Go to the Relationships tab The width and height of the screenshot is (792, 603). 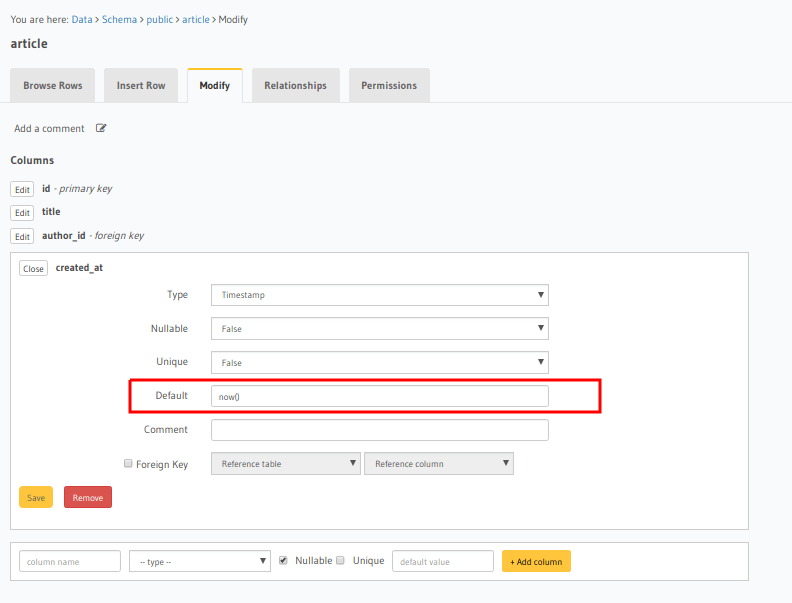point(295,86)
